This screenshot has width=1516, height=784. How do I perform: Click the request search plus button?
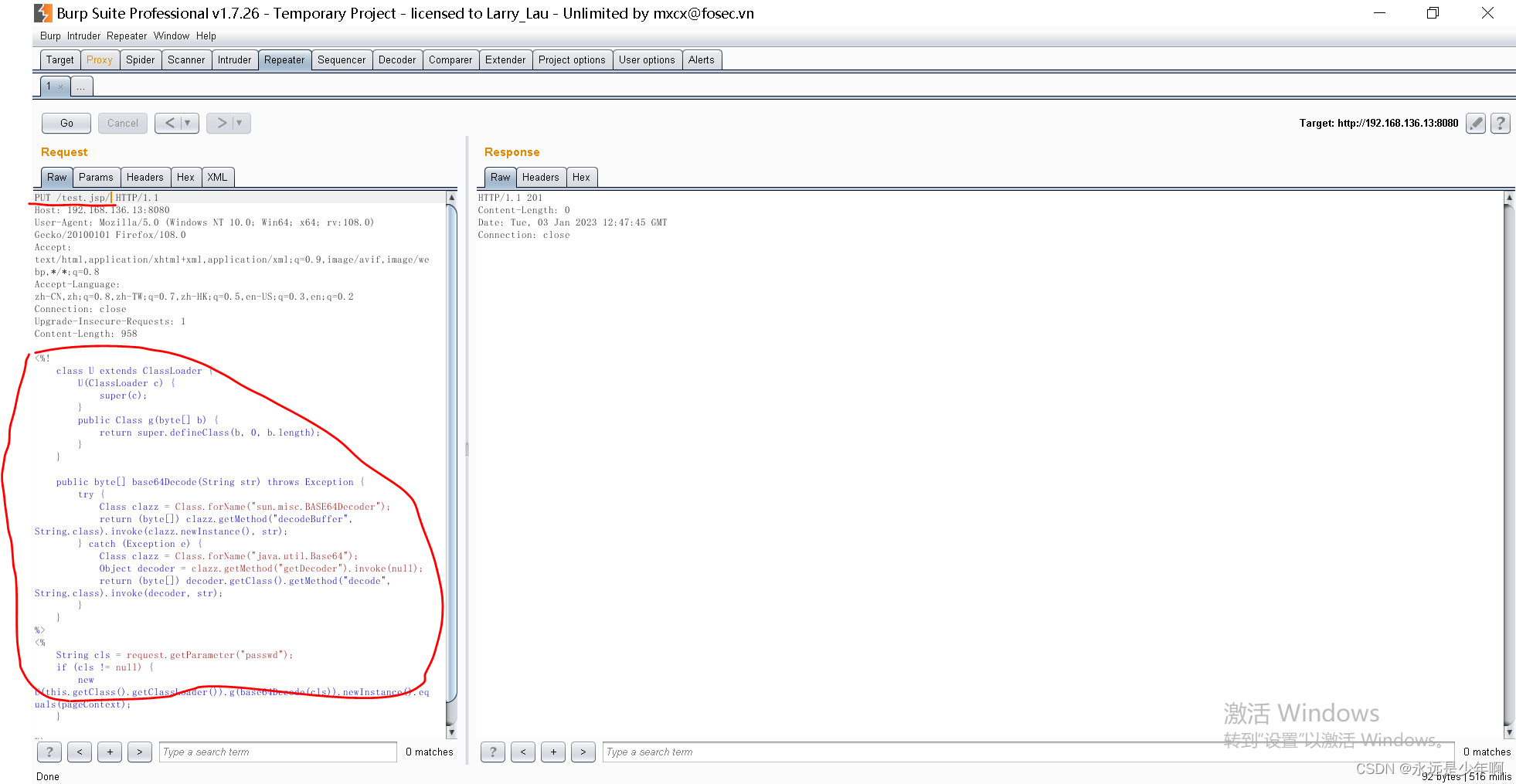point(110,752)
